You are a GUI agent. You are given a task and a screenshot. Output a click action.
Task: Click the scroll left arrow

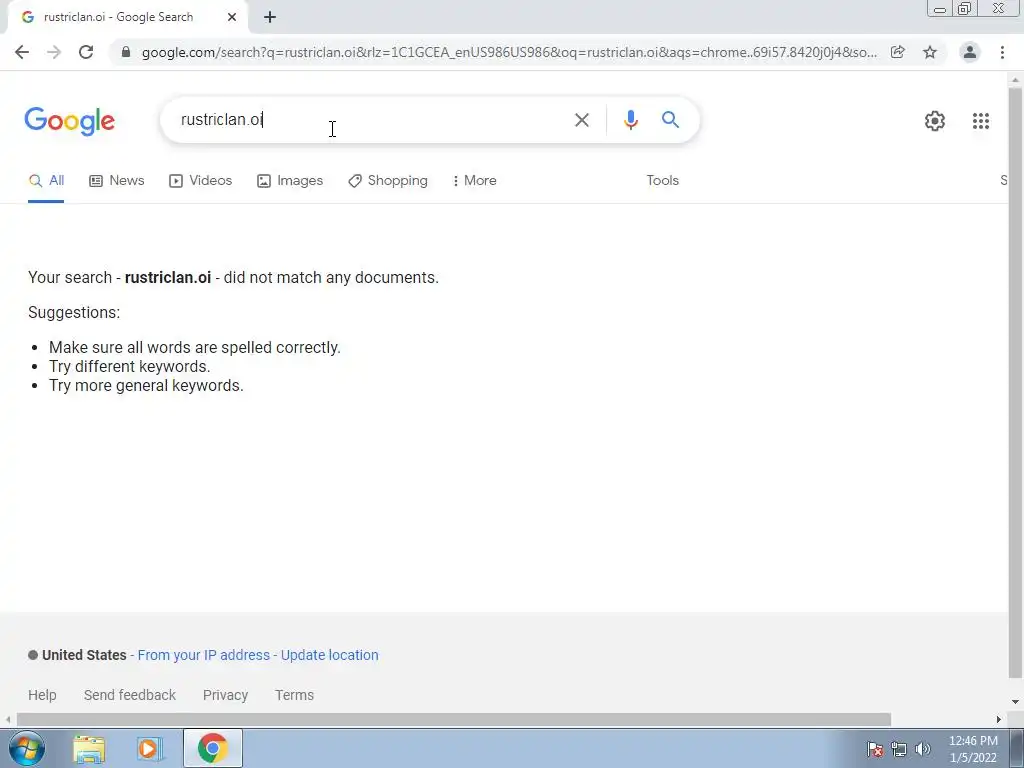tap(8, 719)
